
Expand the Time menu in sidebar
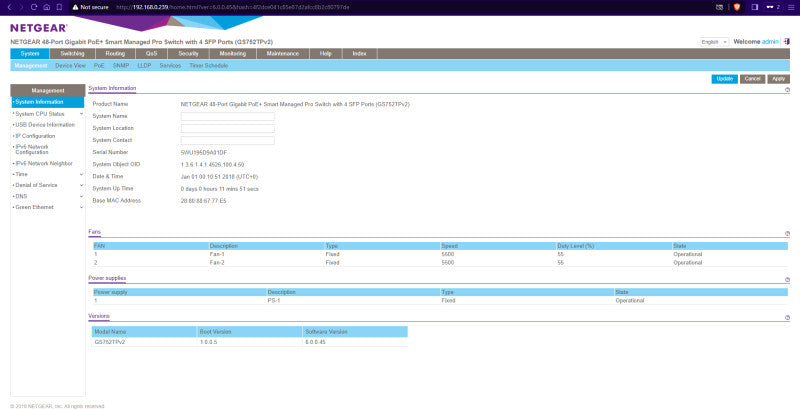82,174
